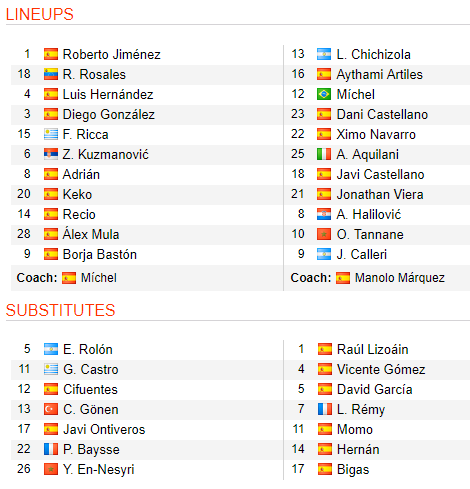Click the SUBSTITUTES section heading

60,310
